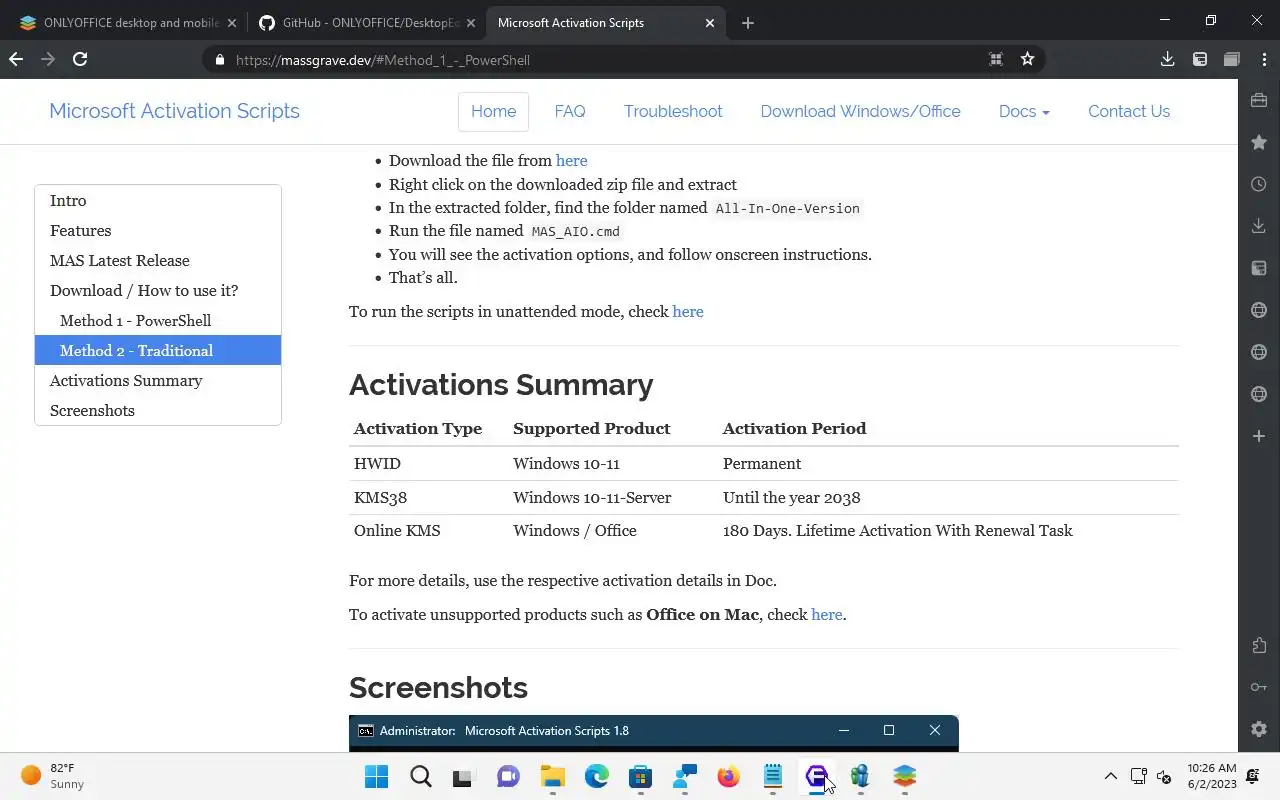This screenshot has width=1280, height=800.
Task: Click the 'Until the year 2038' cell
Action: coord(949,497)
